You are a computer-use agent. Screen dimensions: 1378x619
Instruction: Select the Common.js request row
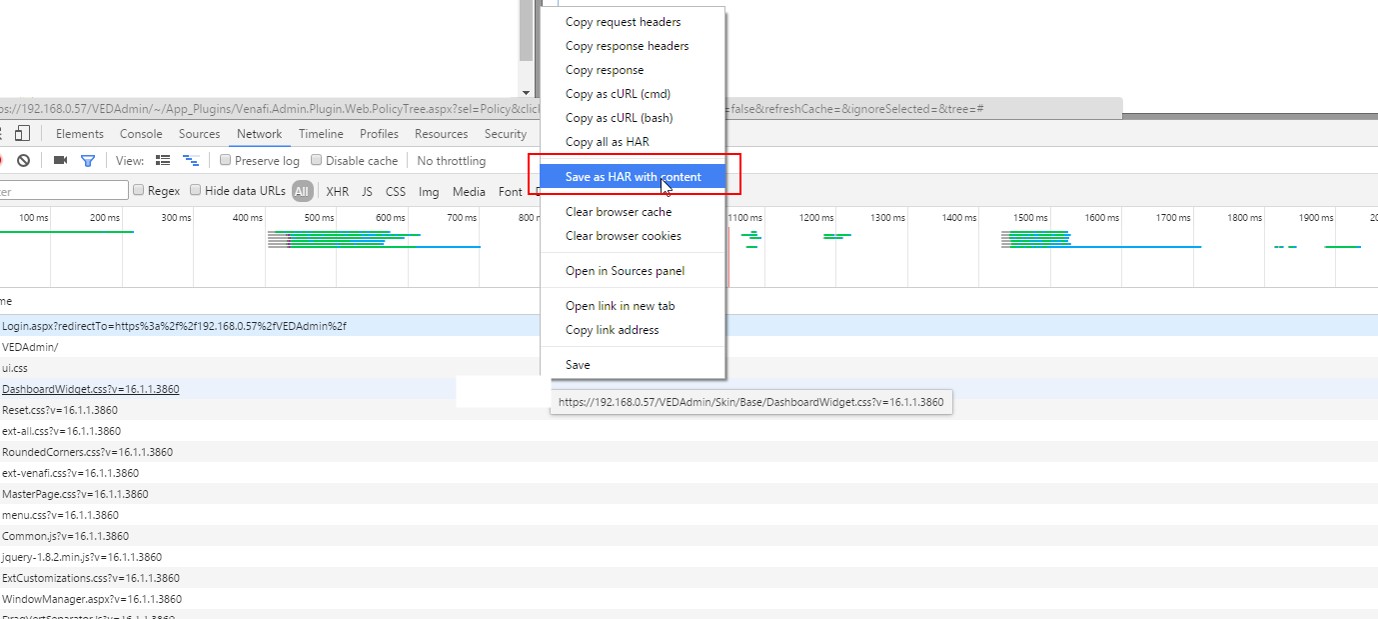689,536
